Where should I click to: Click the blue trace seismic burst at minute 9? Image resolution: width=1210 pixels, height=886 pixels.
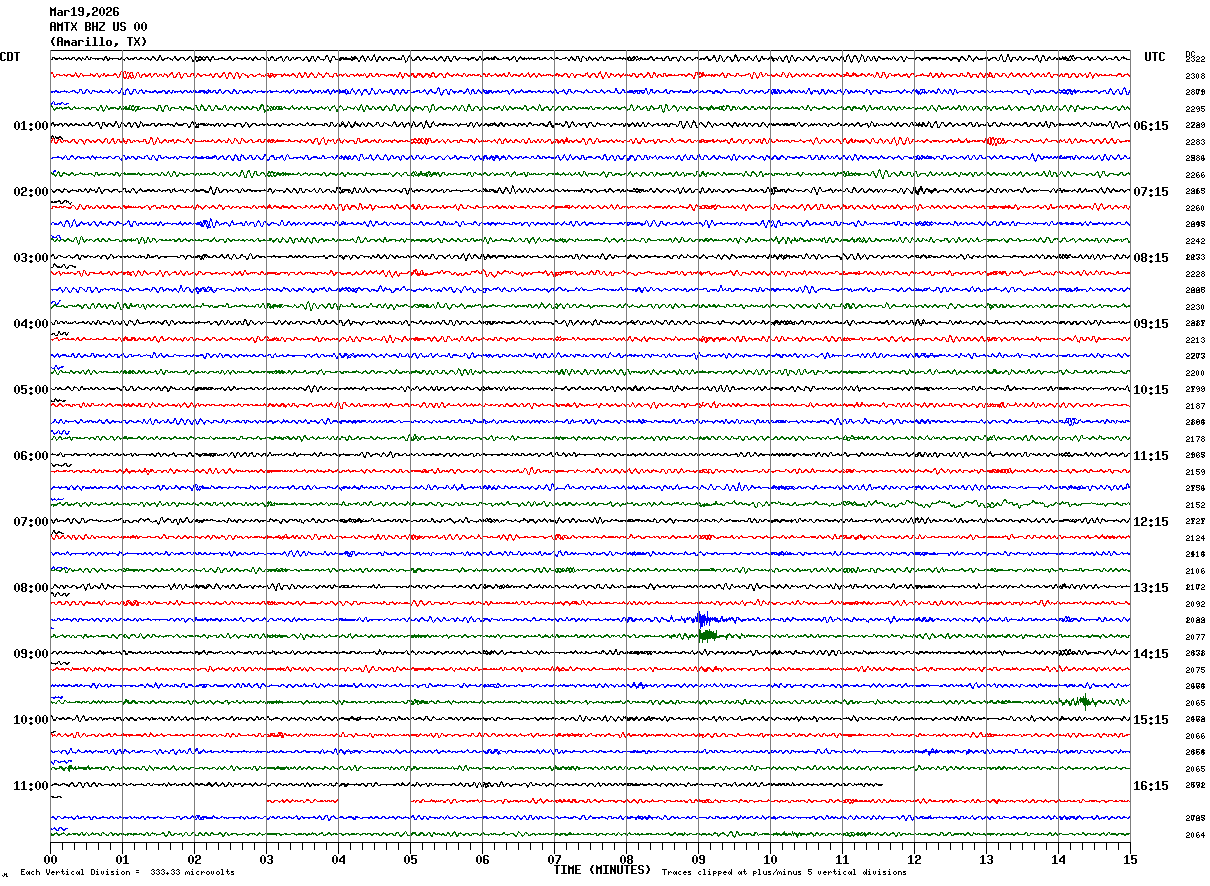coord(702,620)
